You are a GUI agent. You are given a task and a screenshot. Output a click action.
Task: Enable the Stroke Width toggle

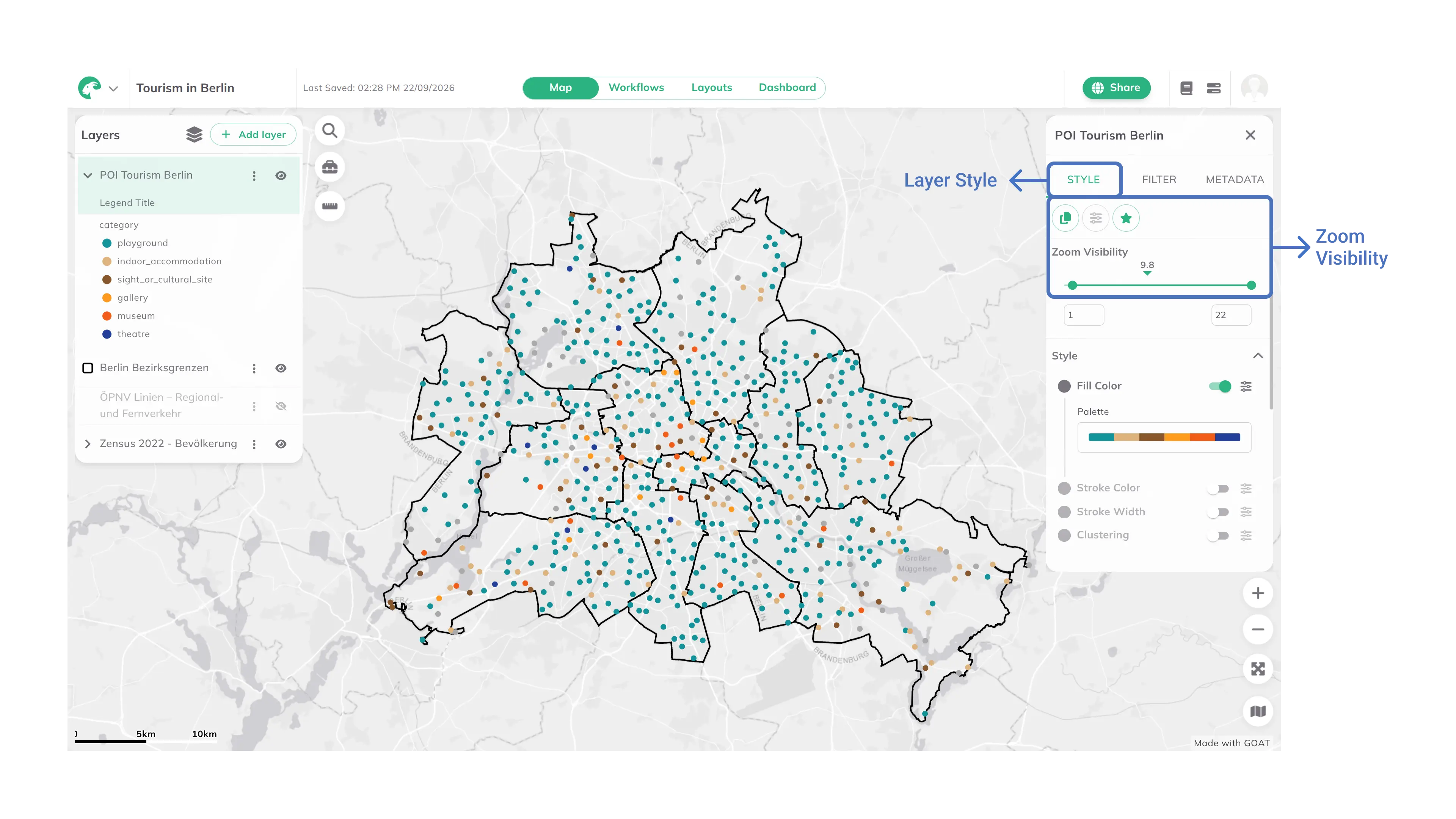pos(1219,512)
